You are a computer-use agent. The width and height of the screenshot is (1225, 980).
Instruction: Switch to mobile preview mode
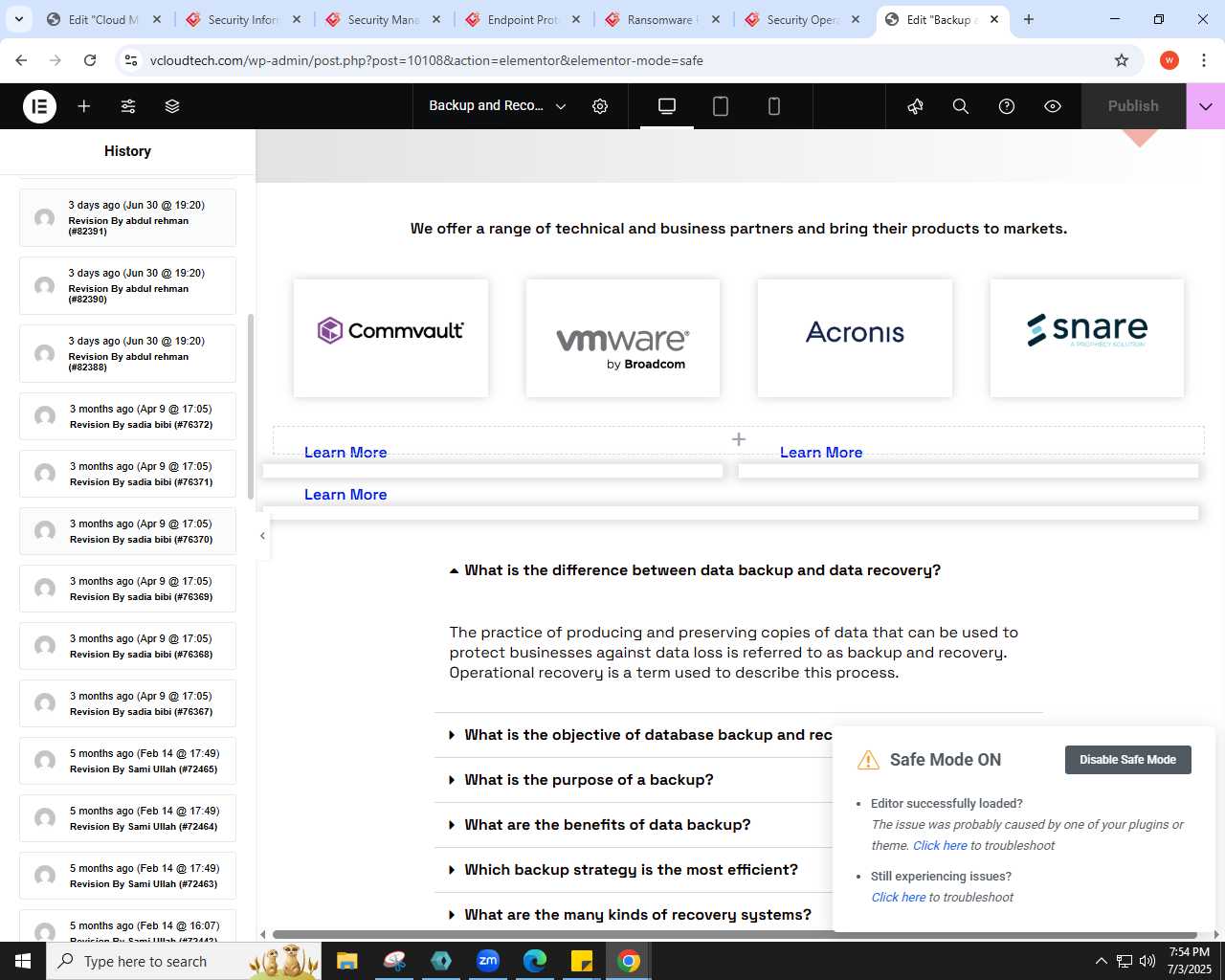coord(774,106)
